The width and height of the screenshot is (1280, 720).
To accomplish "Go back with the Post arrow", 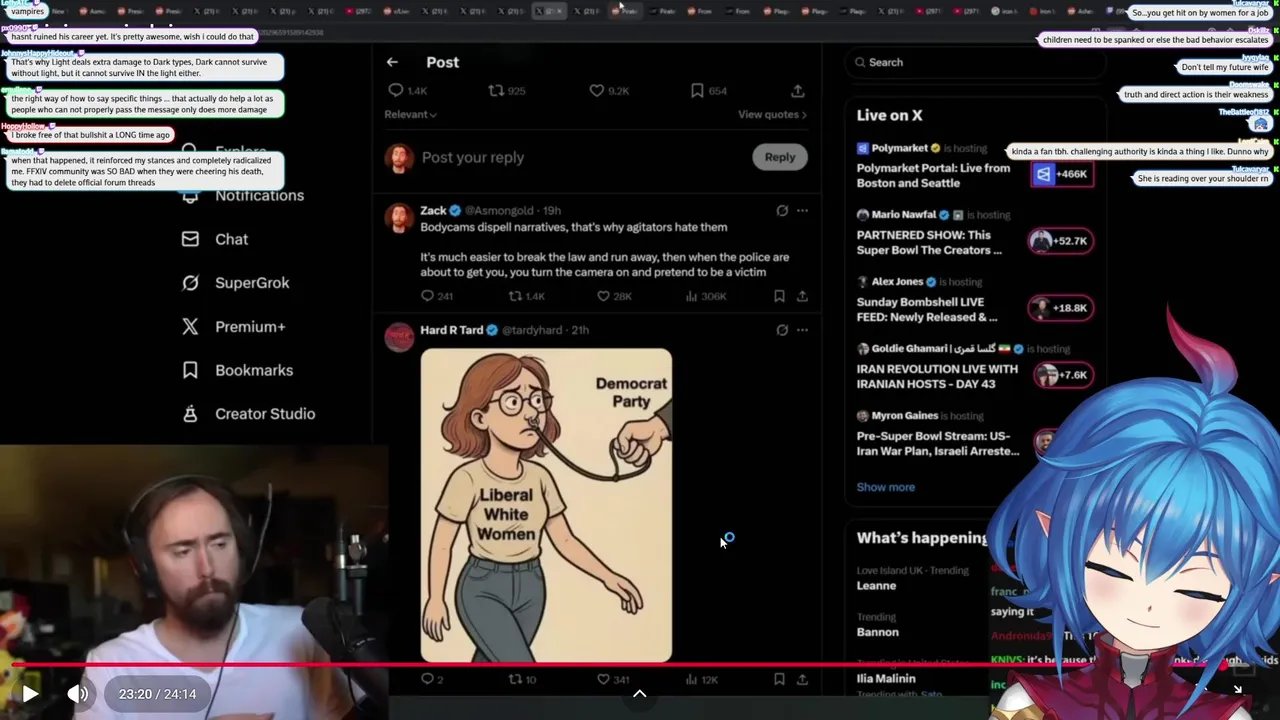I will pyautogui.click(x=392, y=62).
